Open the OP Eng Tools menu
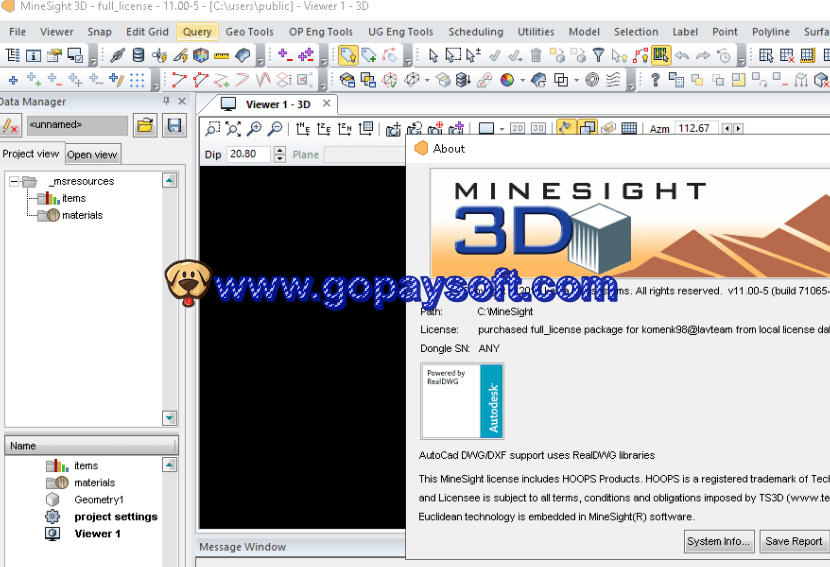830x567 pixels. (321, 32)
